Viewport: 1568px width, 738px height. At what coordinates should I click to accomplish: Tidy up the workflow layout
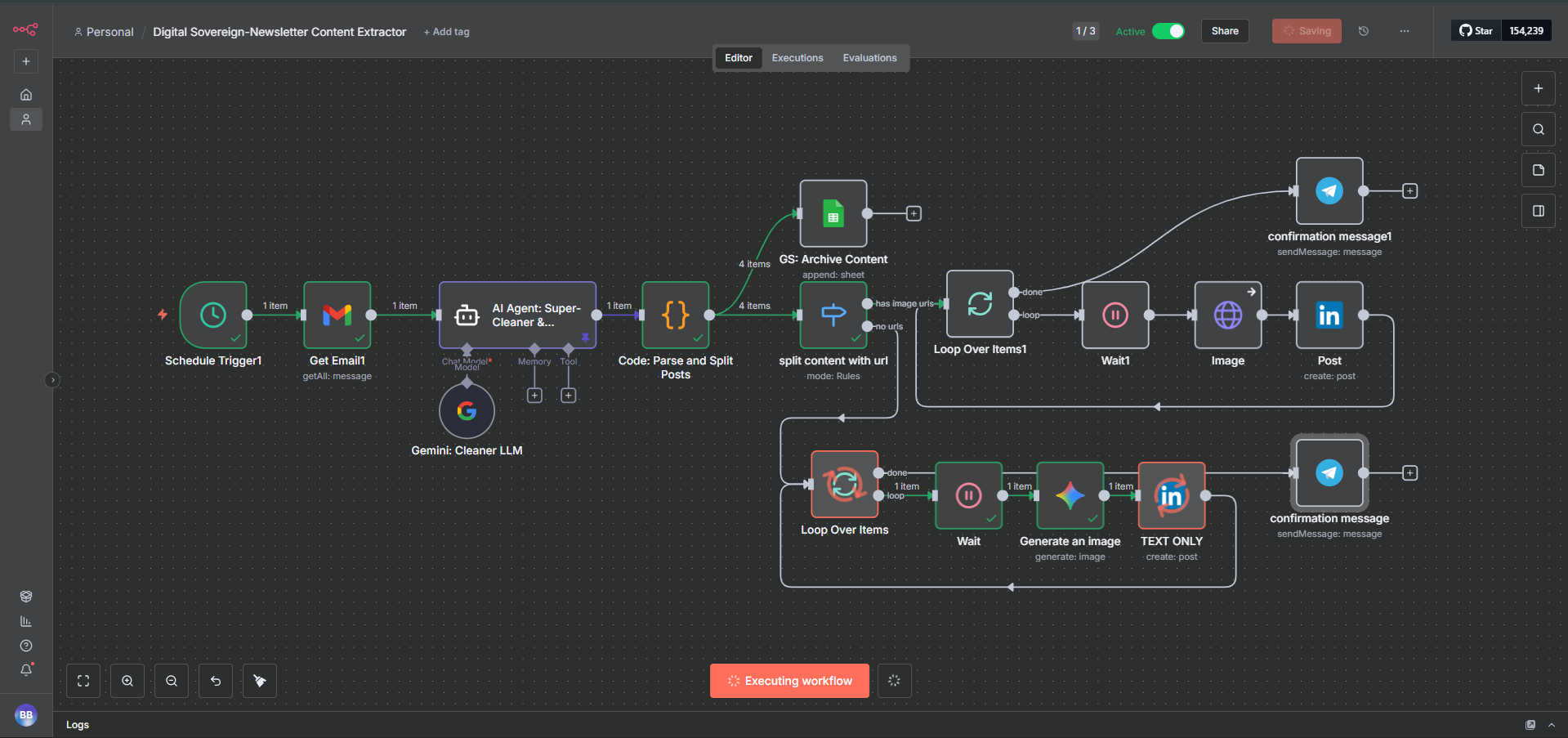pyautogui.click(x=259, y=680)
